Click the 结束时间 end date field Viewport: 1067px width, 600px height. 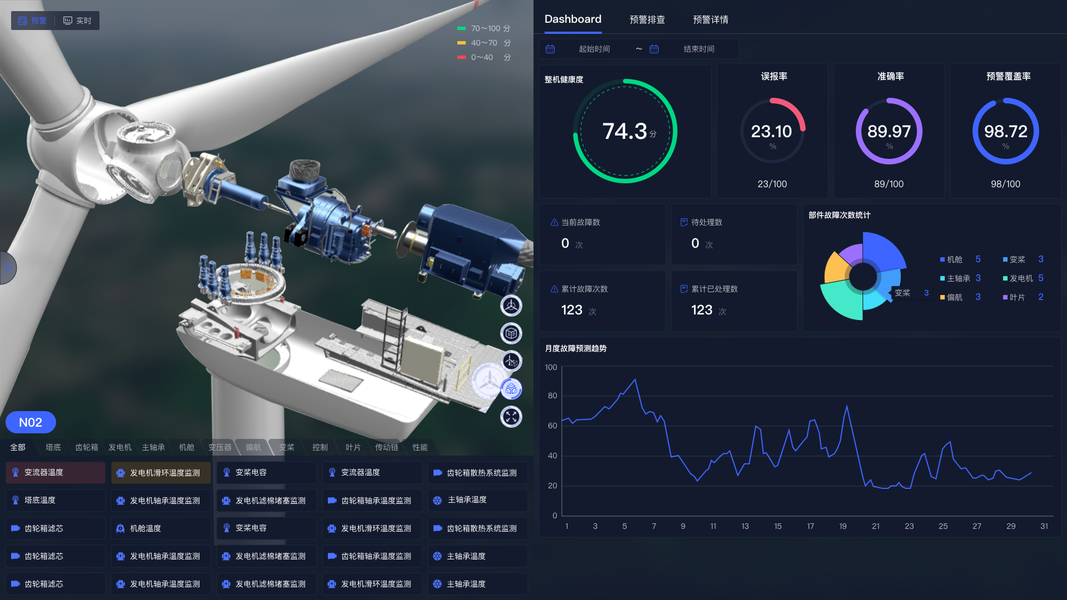click(699, 49)
